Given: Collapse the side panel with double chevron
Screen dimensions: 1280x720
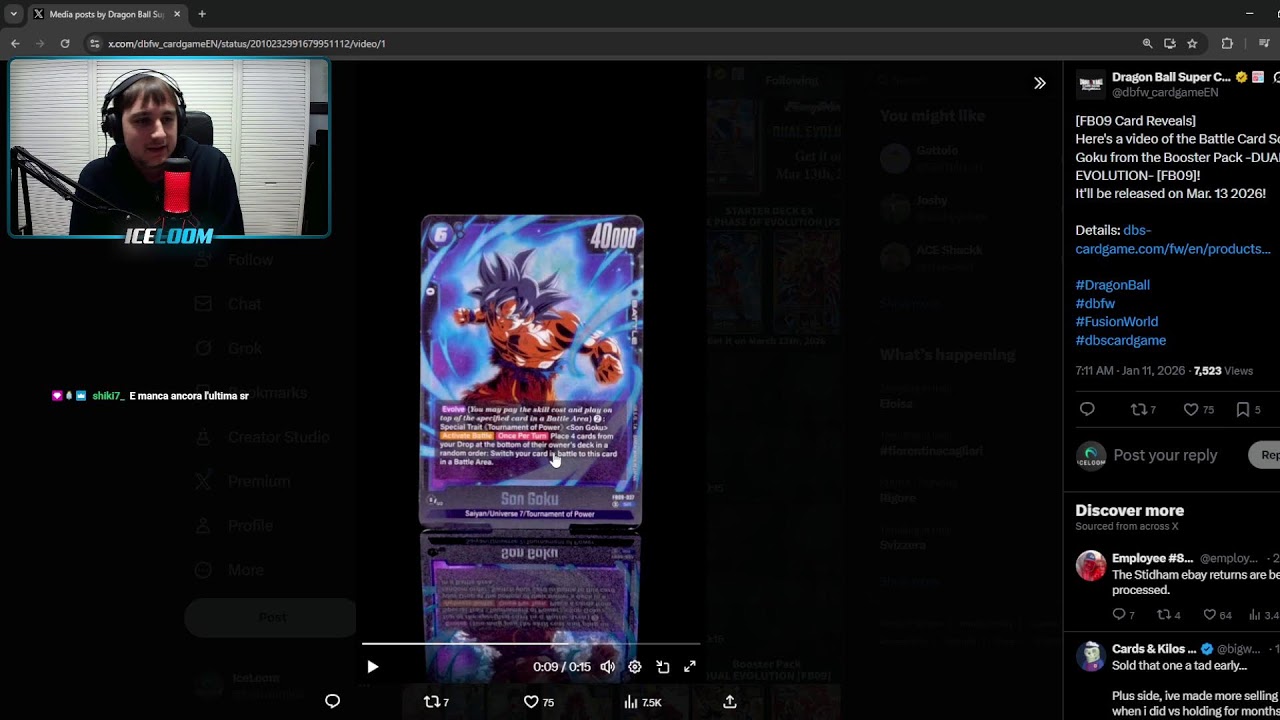Looking at the screenshot, I should [x=1040, y=83].
